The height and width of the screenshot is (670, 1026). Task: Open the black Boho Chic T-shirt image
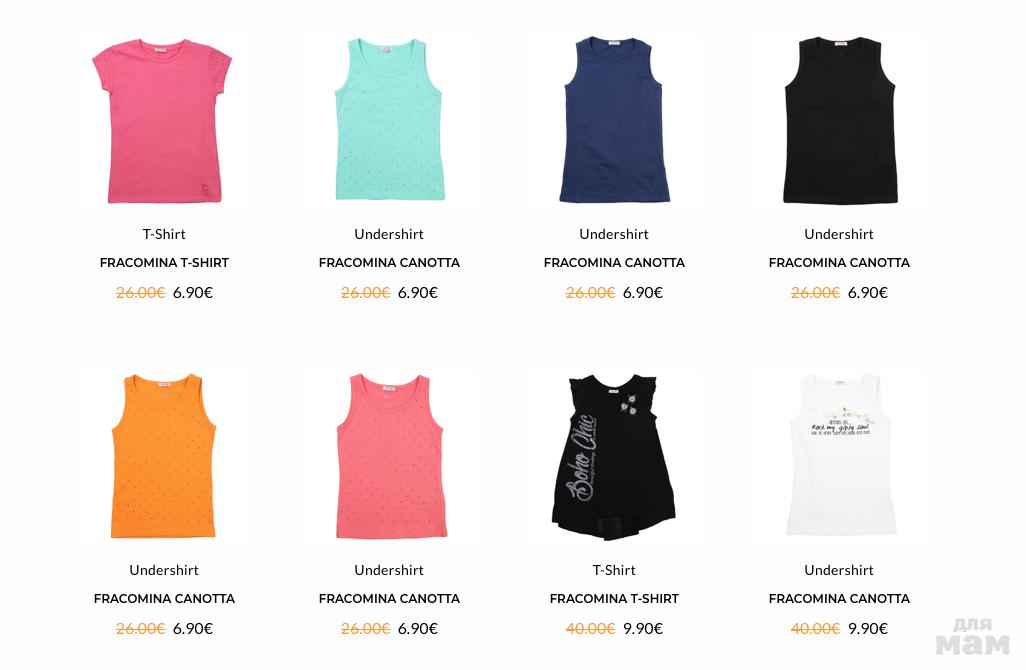614,457
